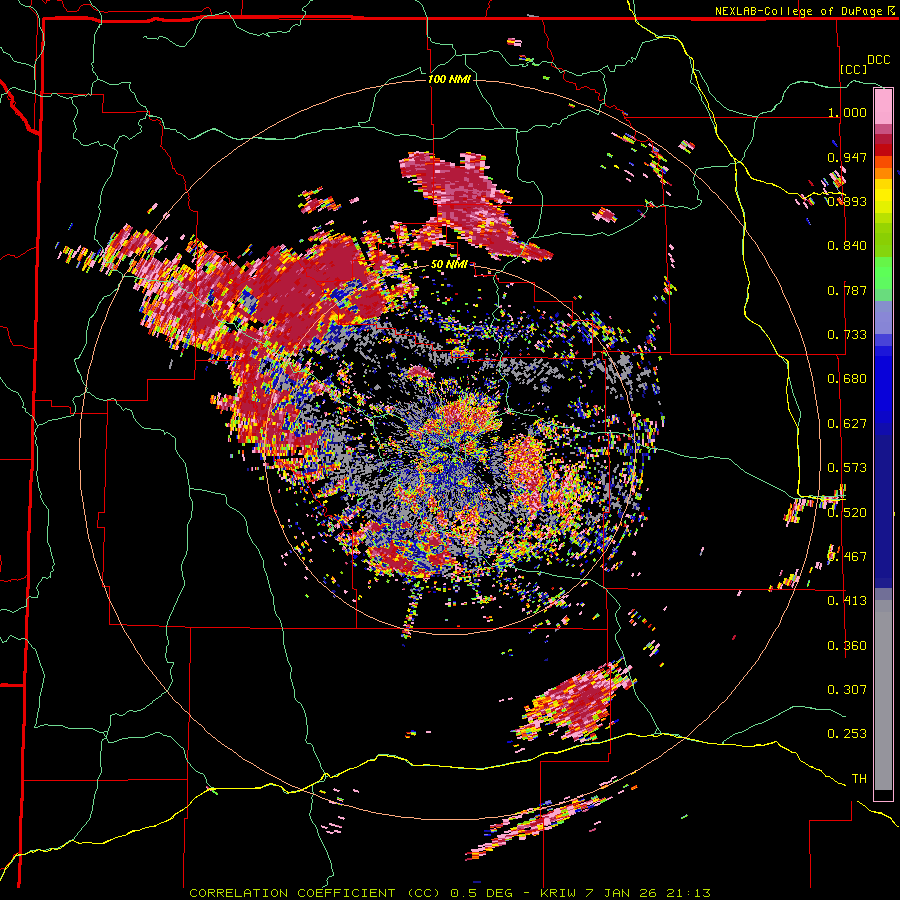Click the 0.520 legend value
Screen dimensions: 900x900
pyautogui.click(x=847, y=512)
